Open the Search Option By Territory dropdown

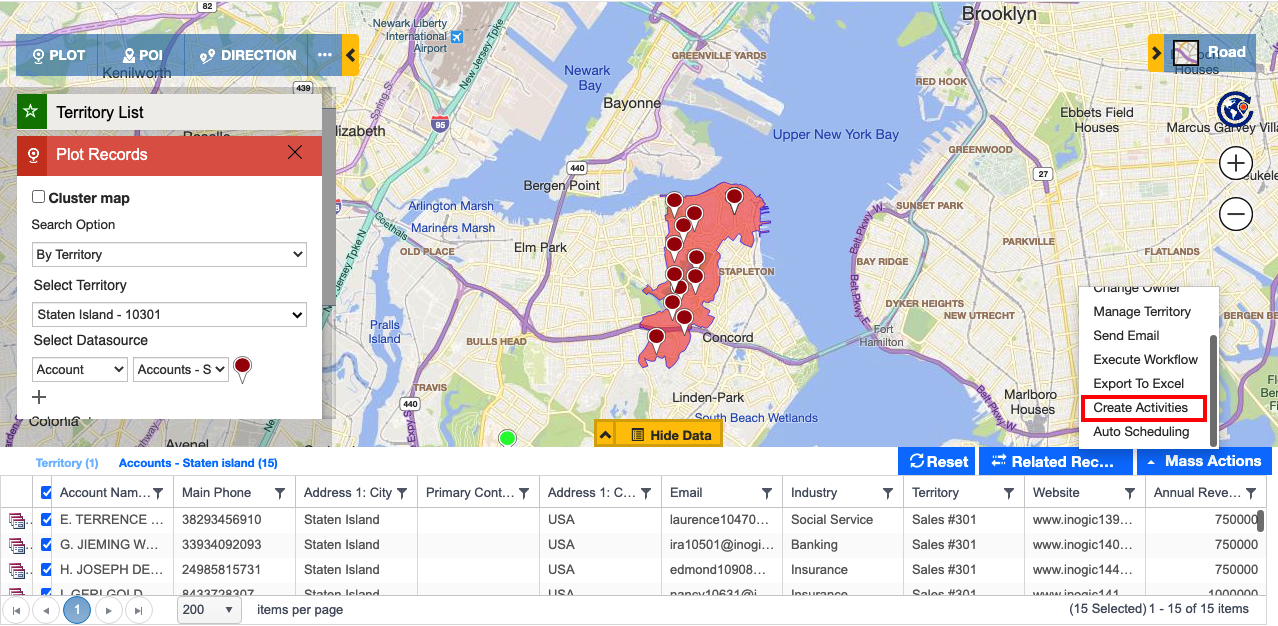pos(169,255)
